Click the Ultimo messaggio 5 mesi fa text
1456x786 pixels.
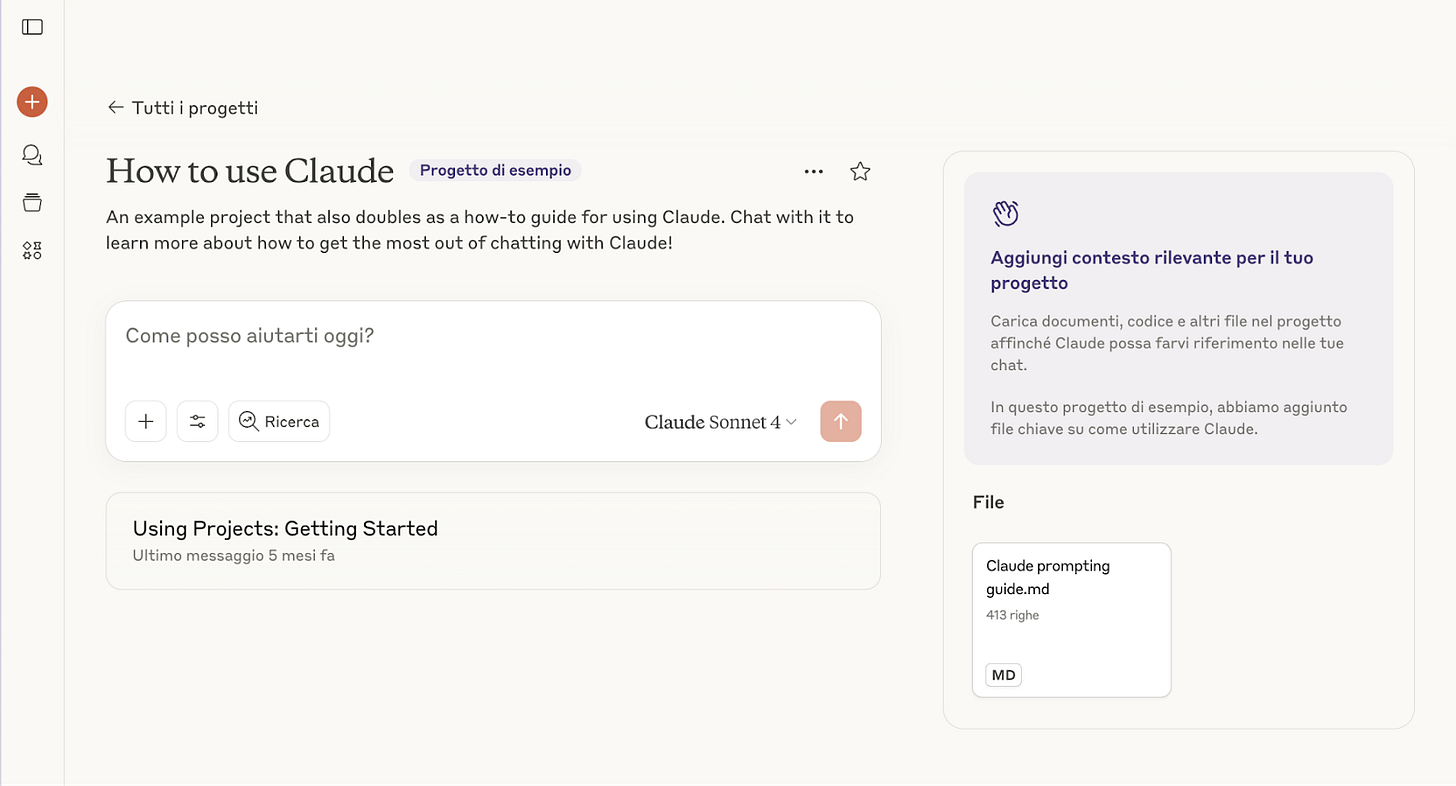tap(234, 555)
